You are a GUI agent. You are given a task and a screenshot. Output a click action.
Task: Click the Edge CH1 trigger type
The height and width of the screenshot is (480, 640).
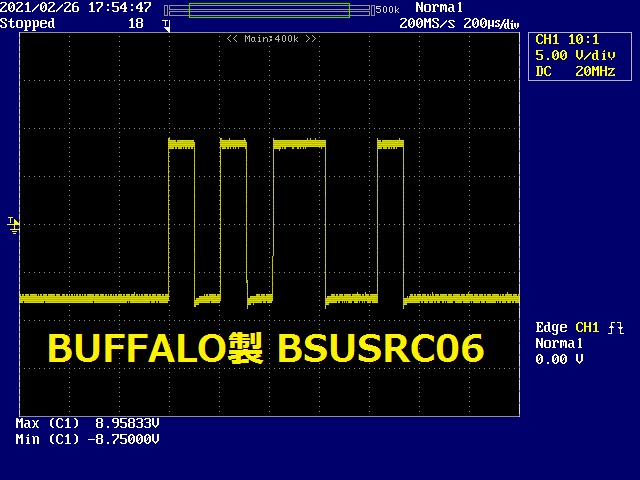click(x=567, y=327)
